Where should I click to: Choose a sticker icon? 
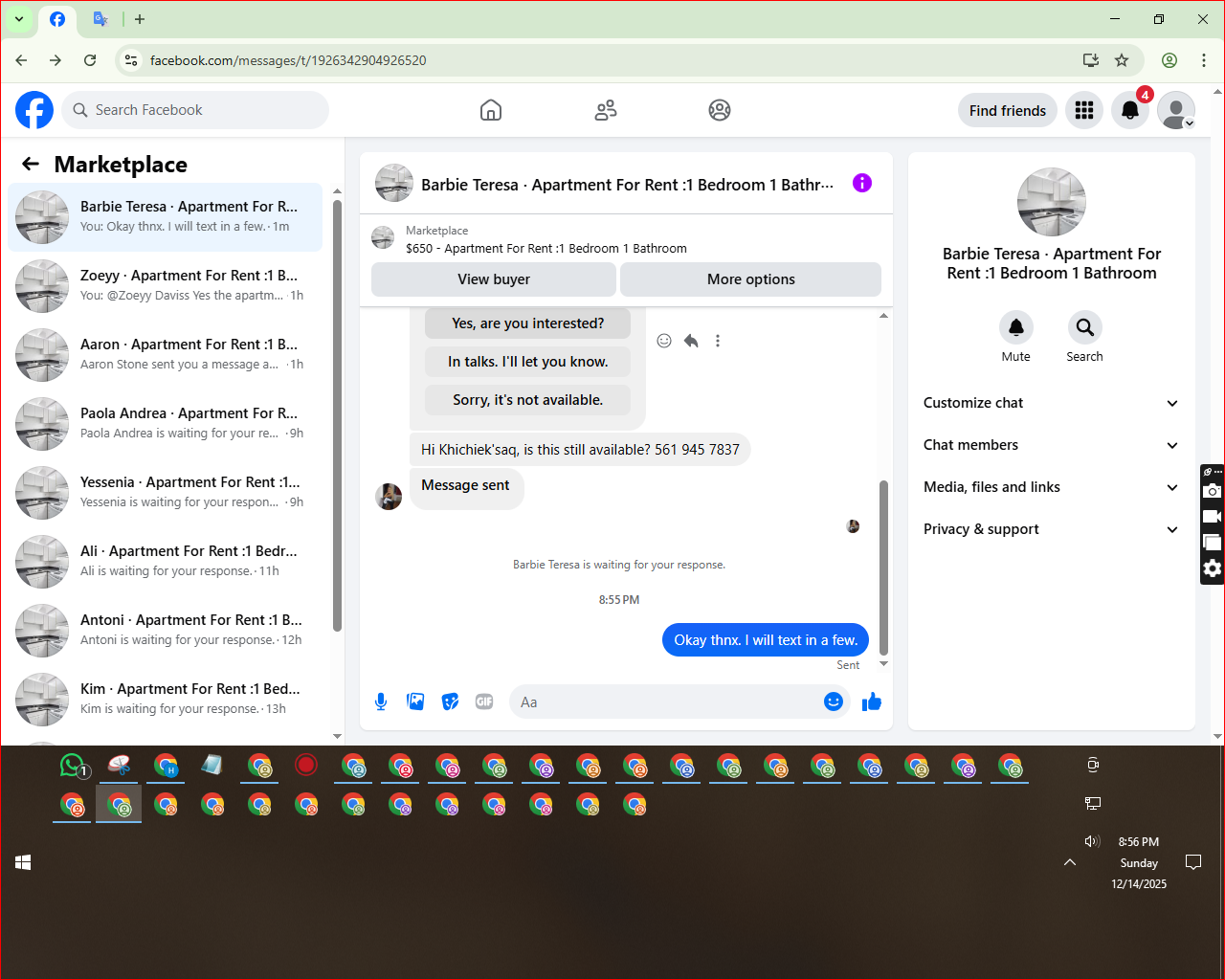click(450, 702)
